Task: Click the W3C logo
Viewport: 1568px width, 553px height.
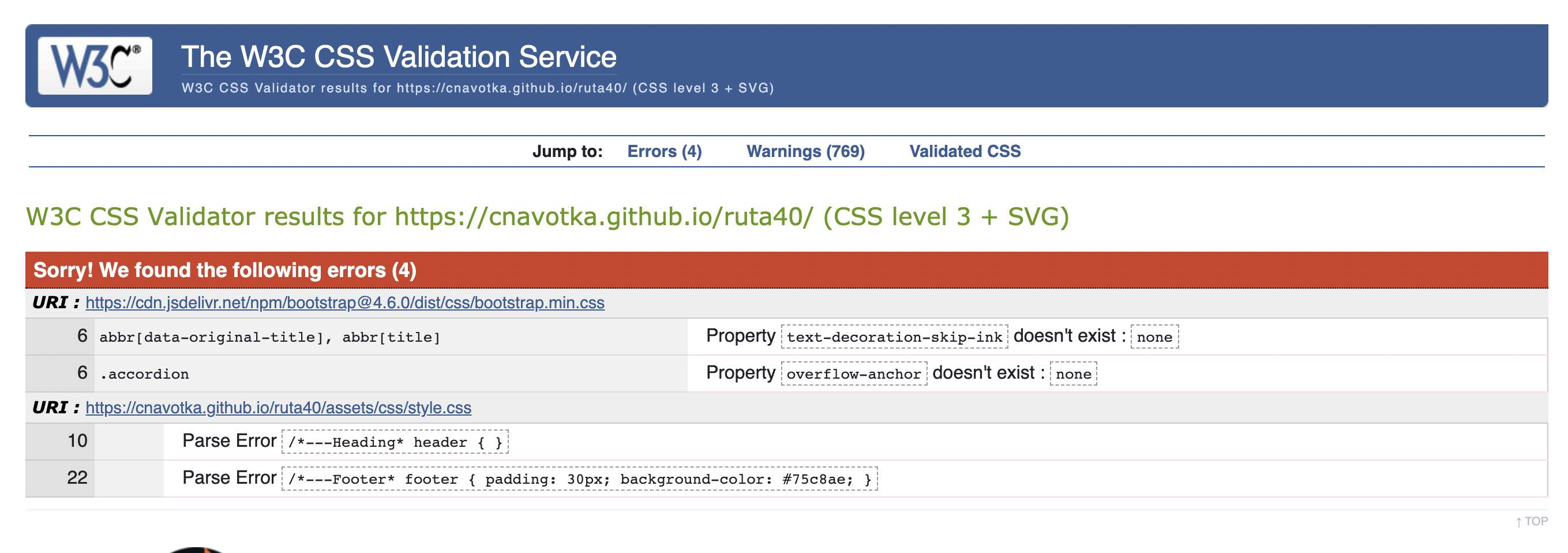Action: pyautogui.click(x=95, y=66)
